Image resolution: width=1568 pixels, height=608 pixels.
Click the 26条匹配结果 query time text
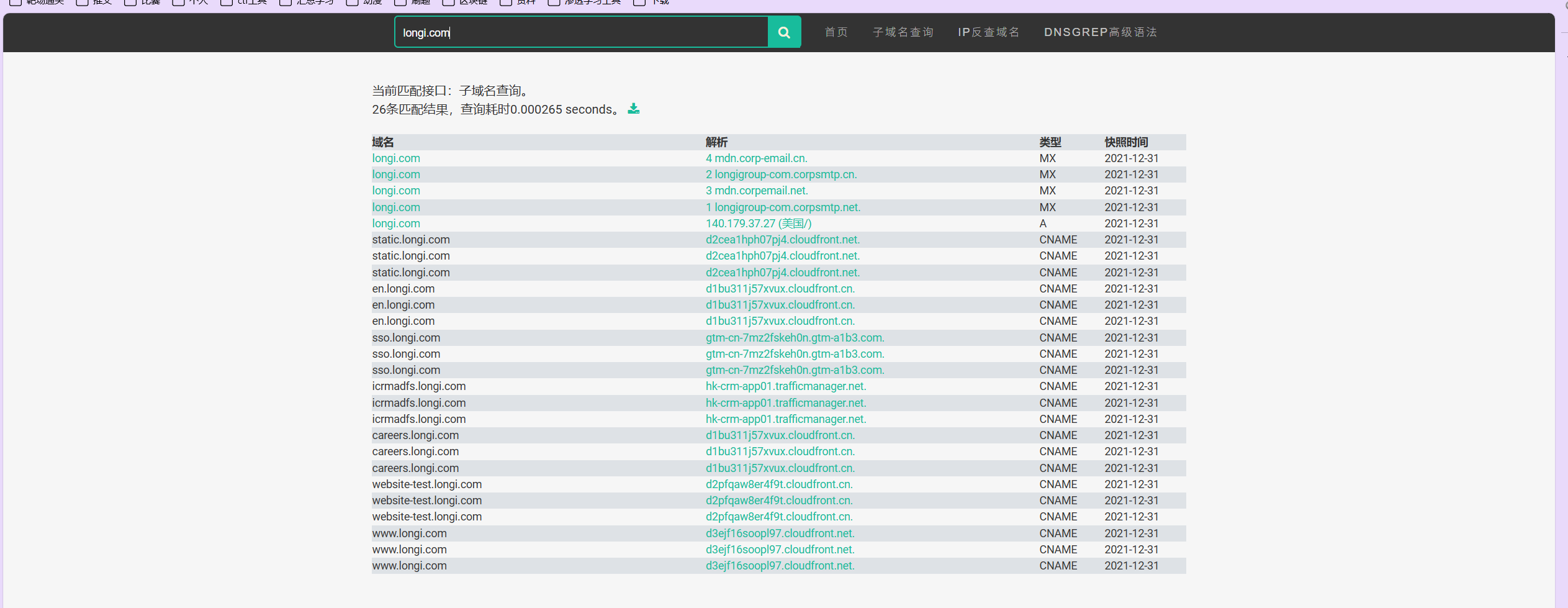tap(496, 109)
